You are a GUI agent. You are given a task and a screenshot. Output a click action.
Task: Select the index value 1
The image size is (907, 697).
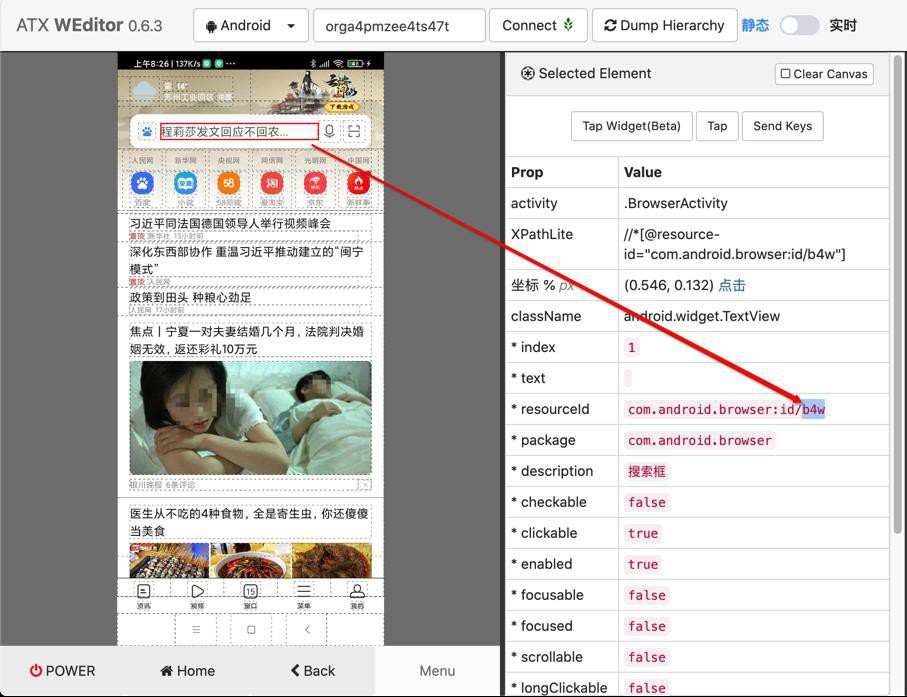632,348
